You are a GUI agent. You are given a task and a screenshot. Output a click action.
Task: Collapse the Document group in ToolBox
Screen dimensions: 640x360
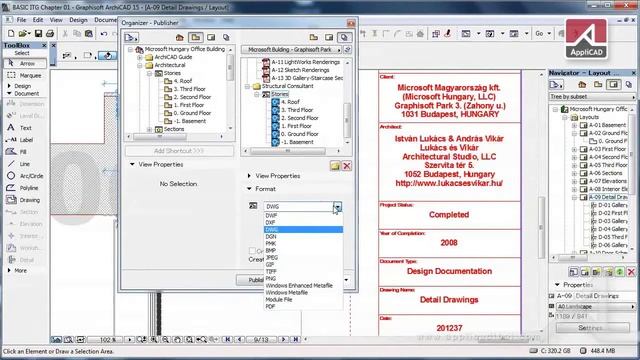pos(9,93)
